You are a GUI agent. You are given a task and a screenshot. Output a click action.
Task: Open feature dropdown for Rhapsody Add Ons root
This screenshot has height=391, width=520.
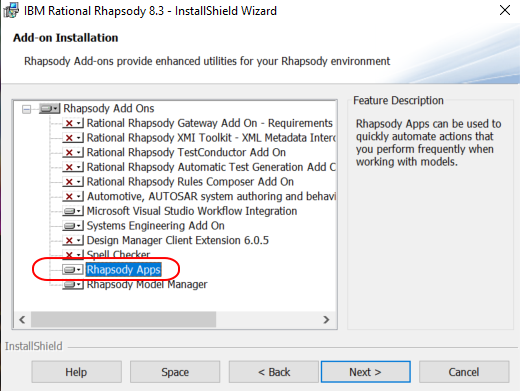(x=50, y=108)
